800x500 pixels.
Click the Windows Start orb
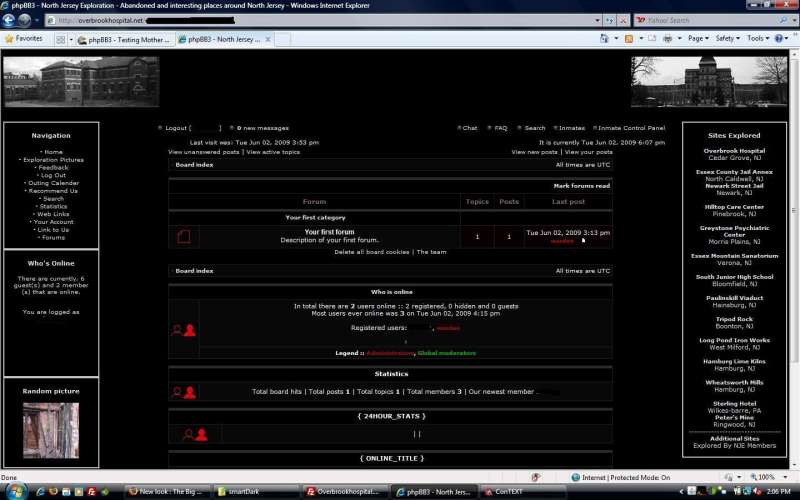(x=10, y=491)
